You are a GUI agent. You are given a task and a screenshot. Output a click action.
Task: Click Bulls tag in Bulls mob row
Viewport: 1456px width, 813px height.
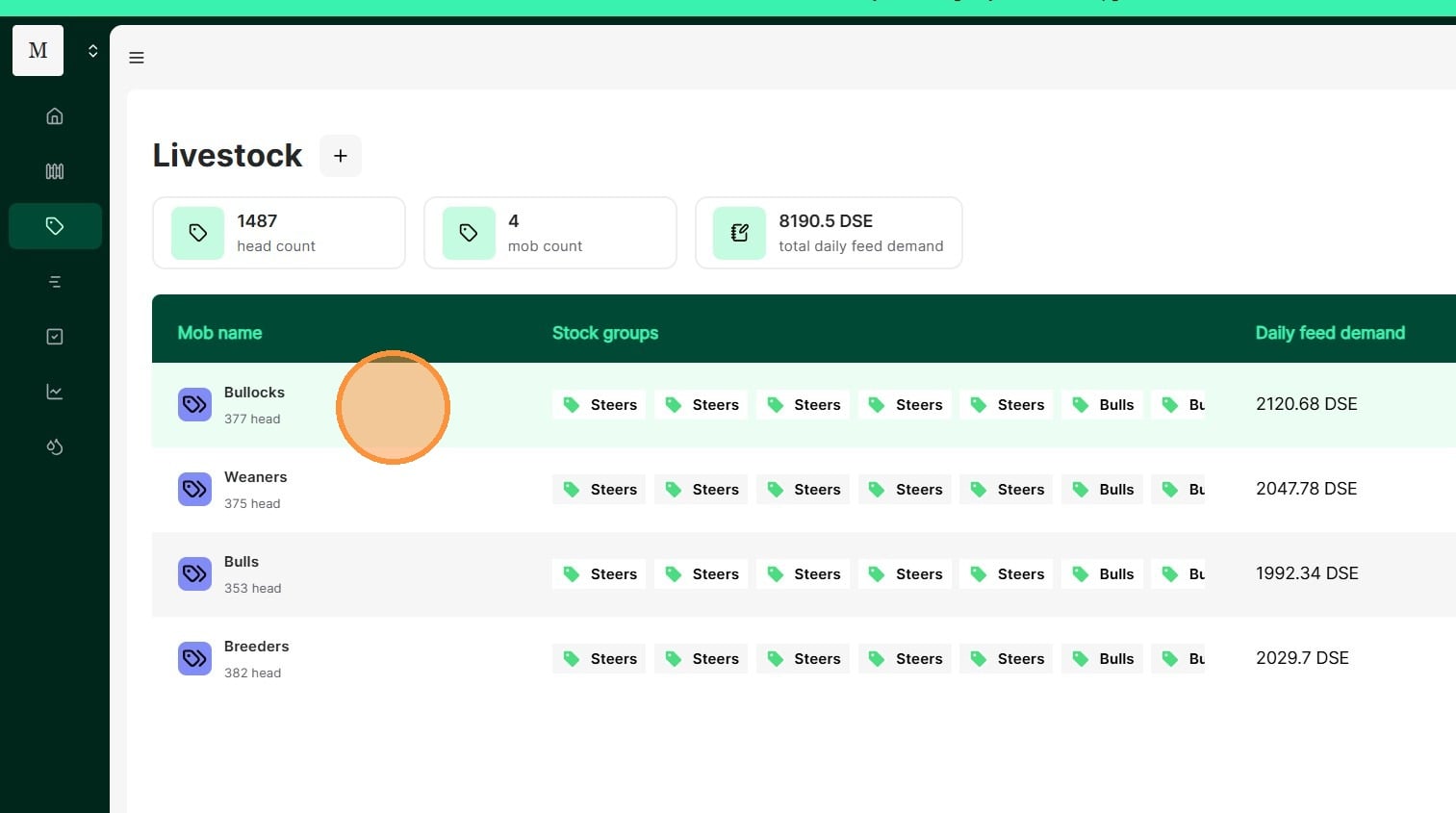[x=1102, y=574]
